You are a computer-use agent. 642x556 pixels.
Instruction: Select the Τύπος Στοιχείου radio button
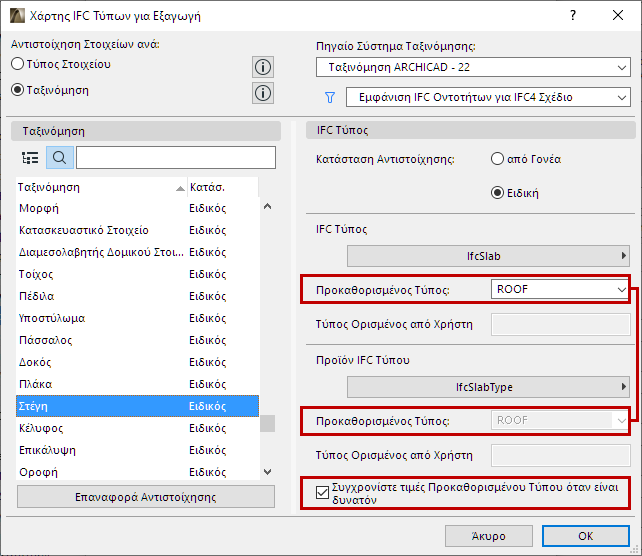[18, 64]
